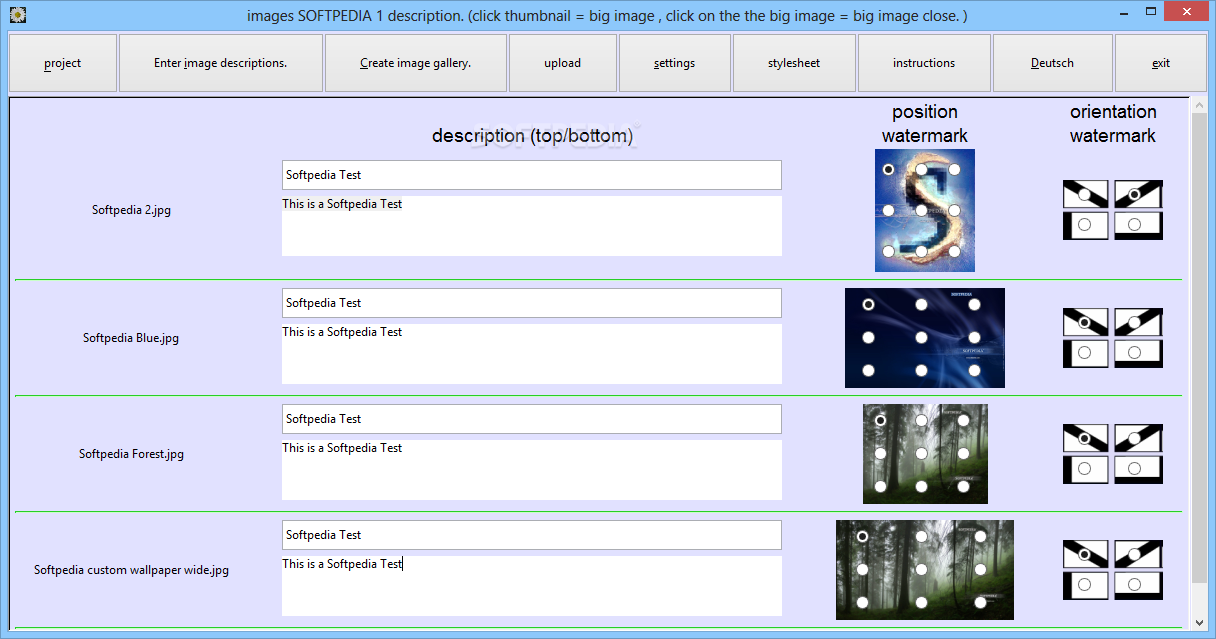Choose ascending diagonal orientation for Softpedia Blue.jpg
The height and width of the screenshot is (639, 1216).
pyautogui.click(x=1134, y=323)
